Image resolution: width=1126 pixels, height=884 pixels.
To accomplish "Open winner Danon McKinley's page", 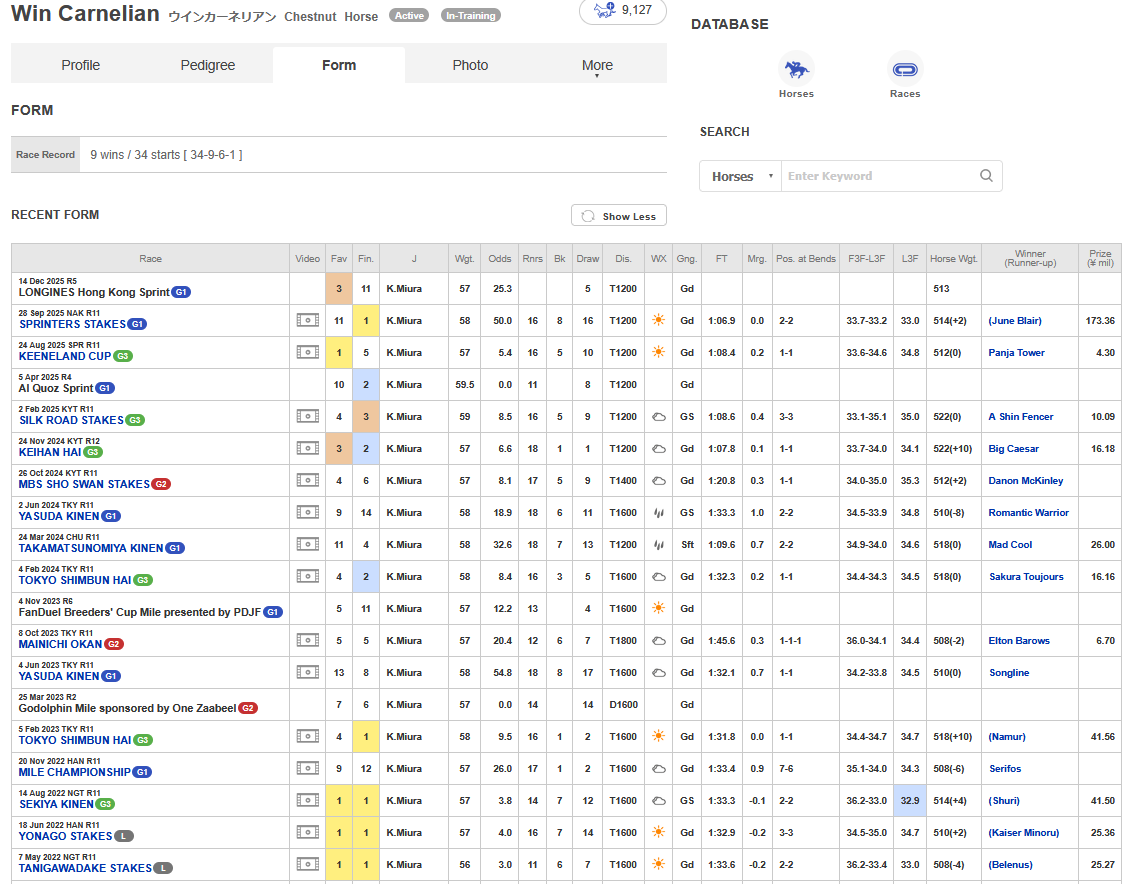I will point(1025,480).
